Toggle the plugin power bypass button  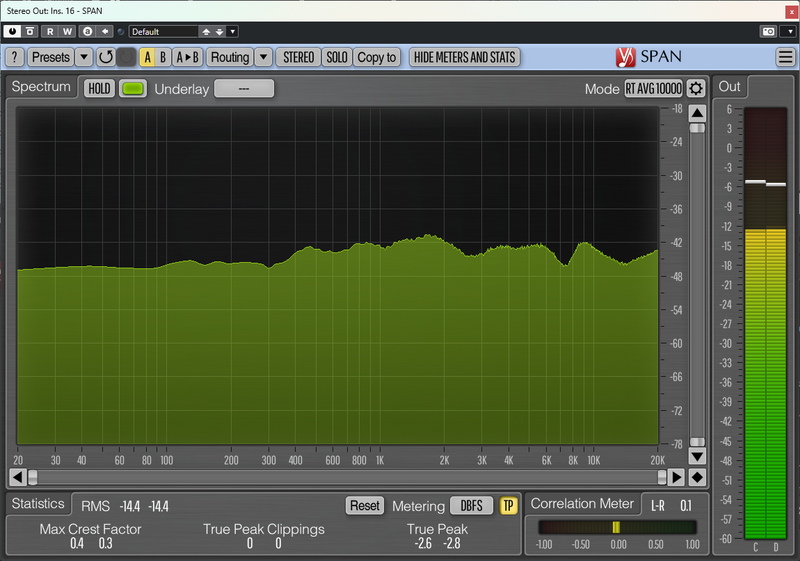(12, 31)
